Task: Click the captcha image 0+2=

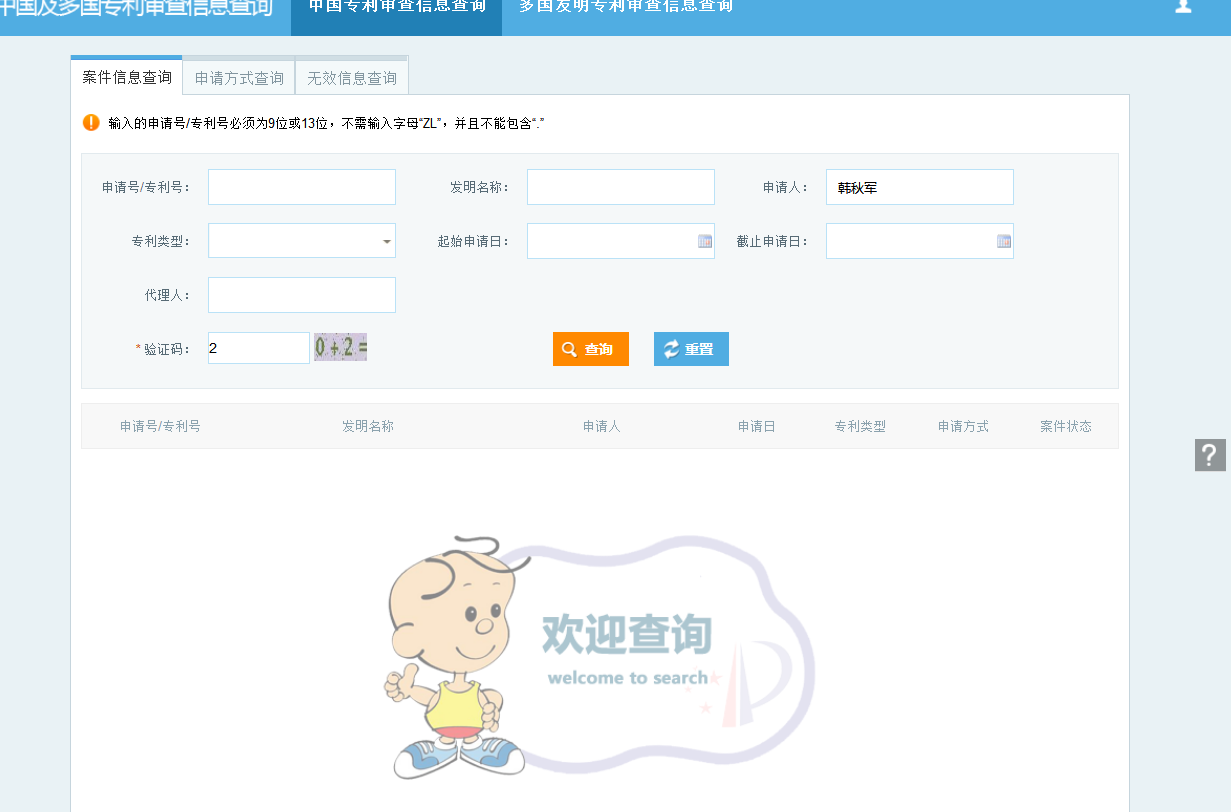Action: point(340,348)
